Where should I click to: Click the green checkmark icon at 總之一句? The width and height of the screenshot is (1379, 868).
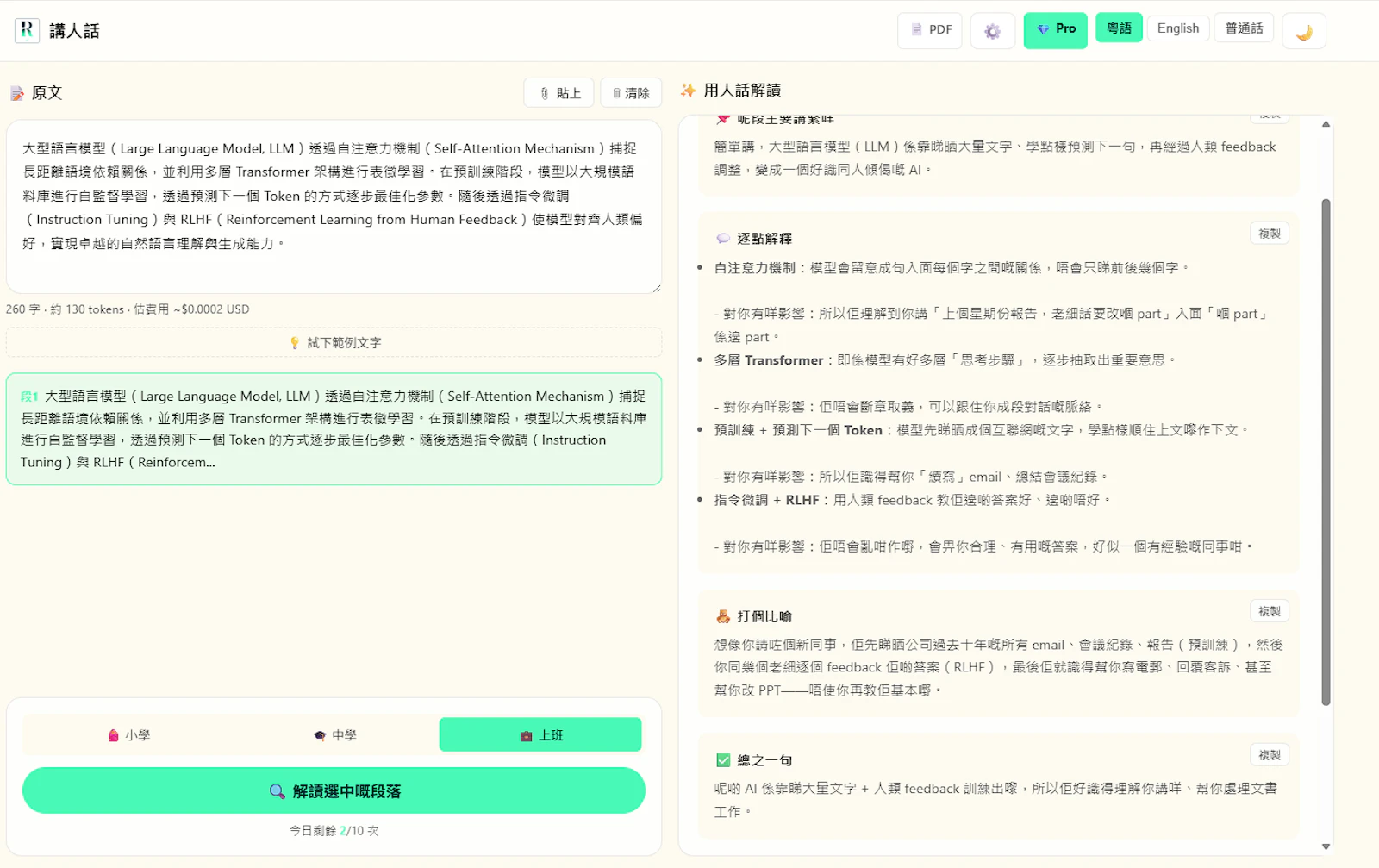pyautogui.click(x=723, y=760)
